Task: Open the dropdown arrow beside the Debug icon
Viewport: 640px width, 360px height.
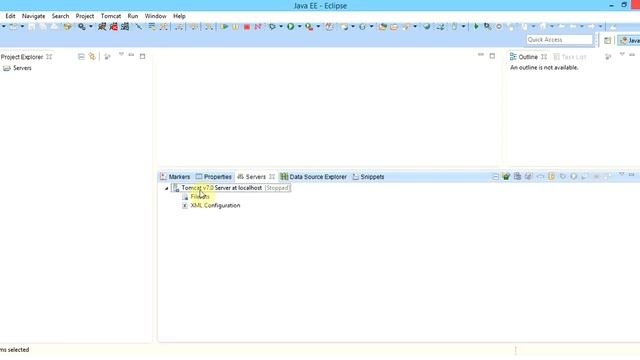Action: tap(281, 27)
